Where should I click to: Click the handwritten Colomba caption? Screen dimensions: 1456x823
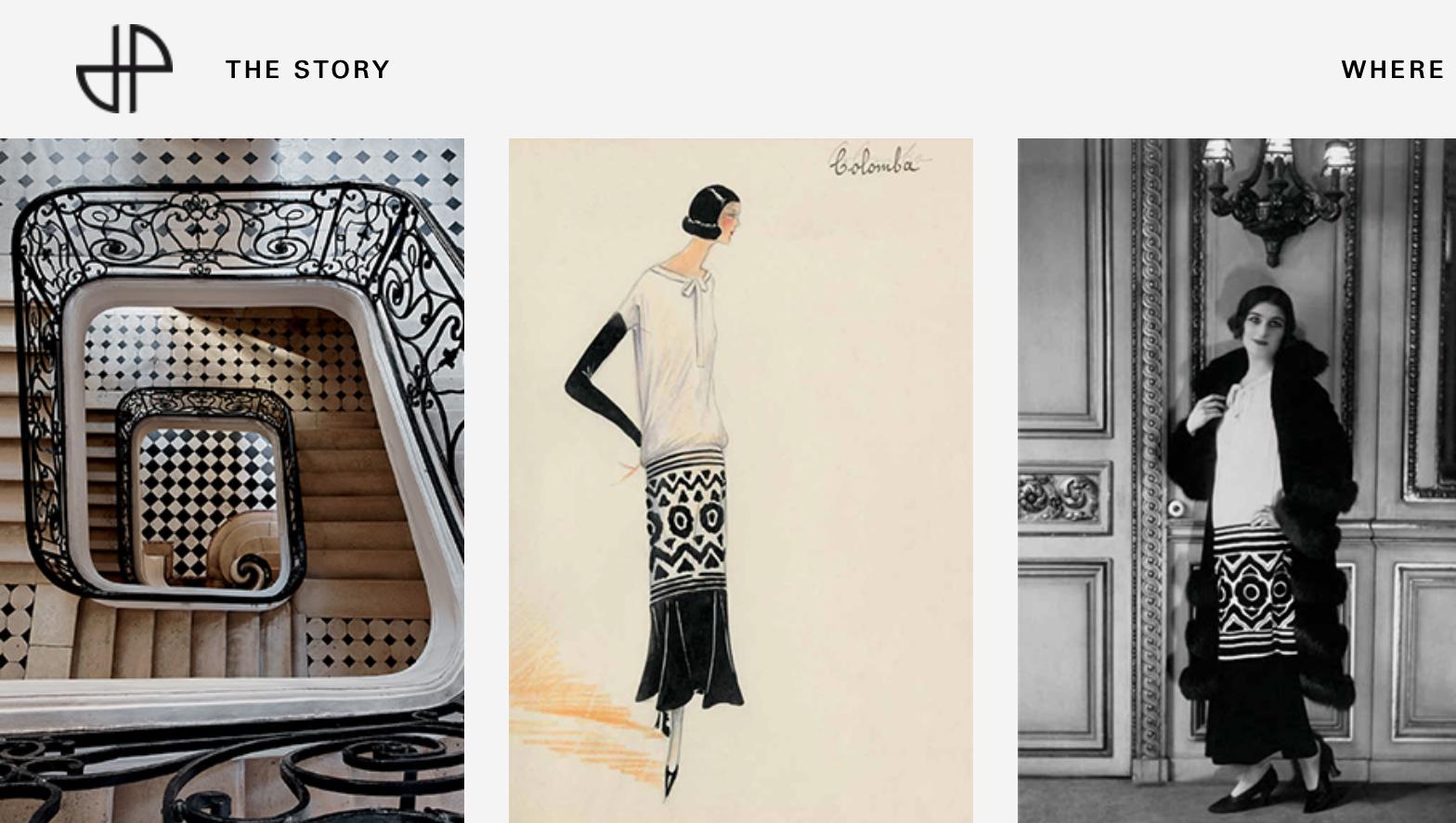(875, 162)
